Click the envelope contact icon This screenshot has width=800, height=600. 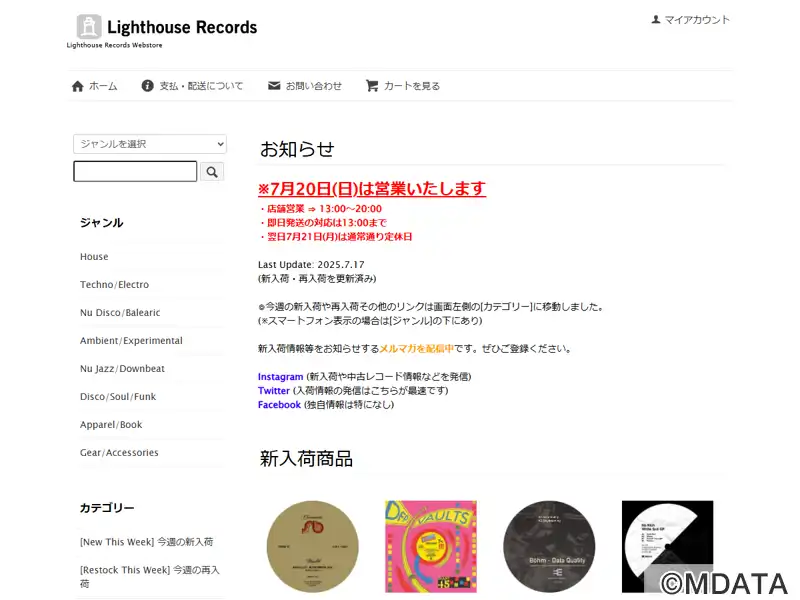tap(274, 86)
